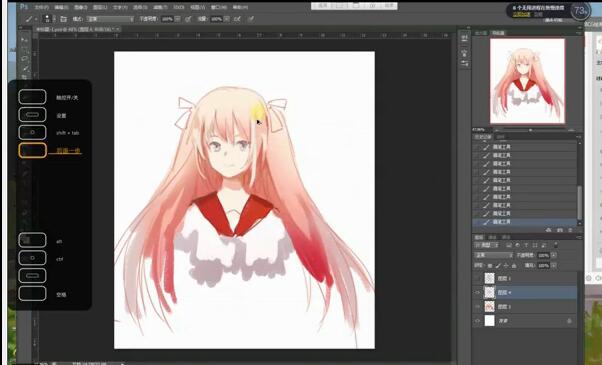Select the Move tool in the toolbox
This screenshot has width=602, height=365.
[25, 40]
